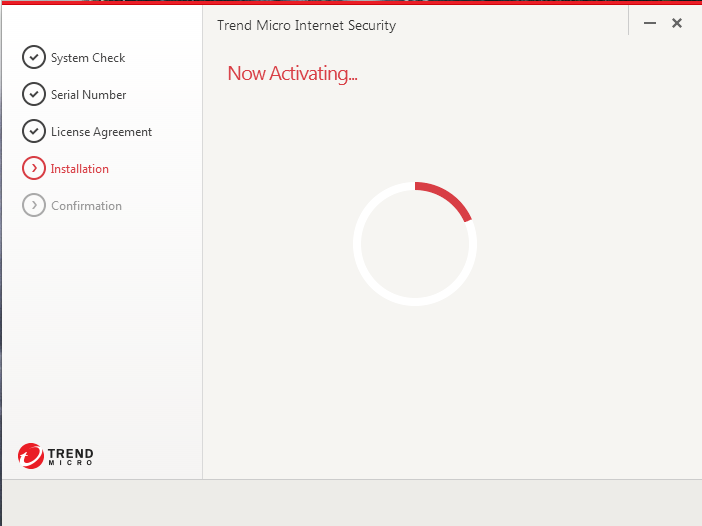Select the System Check step label

tap(88, 58)
